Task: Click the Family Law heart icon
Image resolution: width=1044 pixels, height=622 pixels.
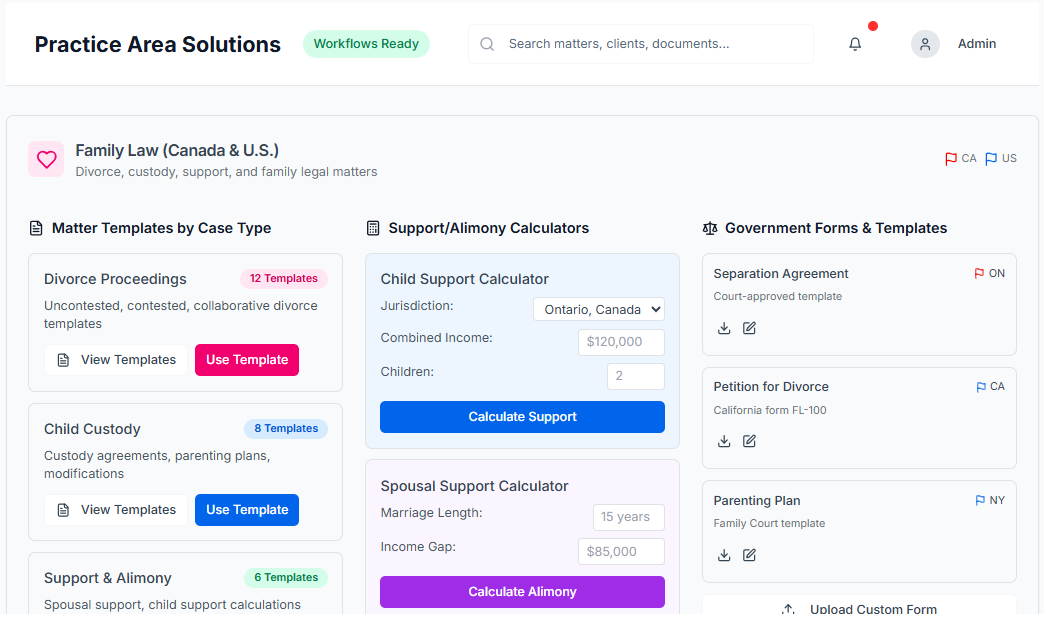Action: point(46,159)
